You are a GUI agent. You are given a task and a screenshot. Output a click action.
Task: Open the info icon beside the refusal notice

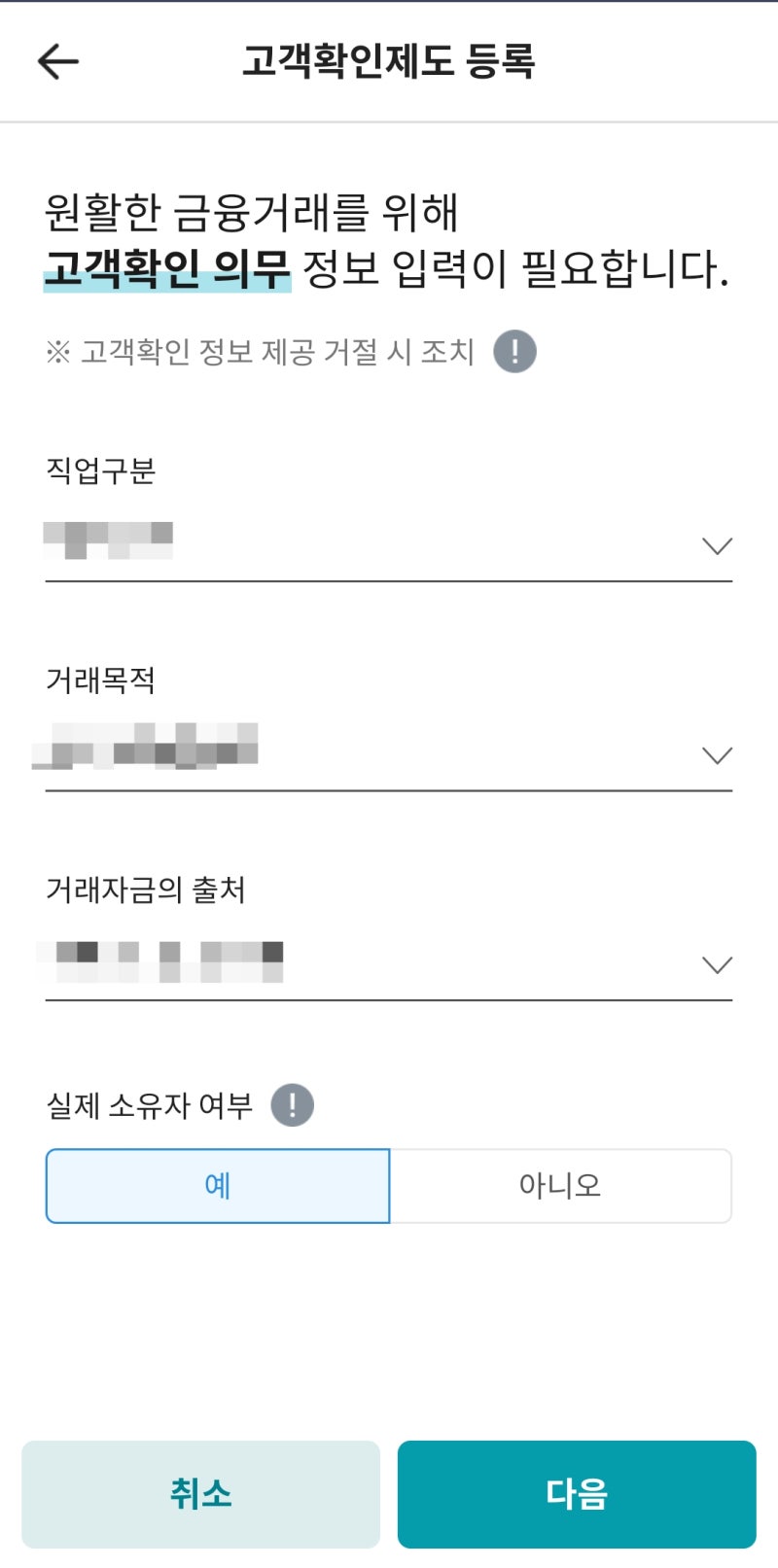coord(513,351)
